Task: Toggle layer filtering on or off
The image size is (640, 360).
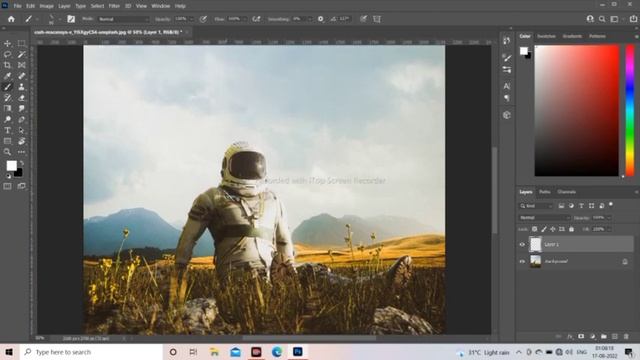Action: pos(611,204)
